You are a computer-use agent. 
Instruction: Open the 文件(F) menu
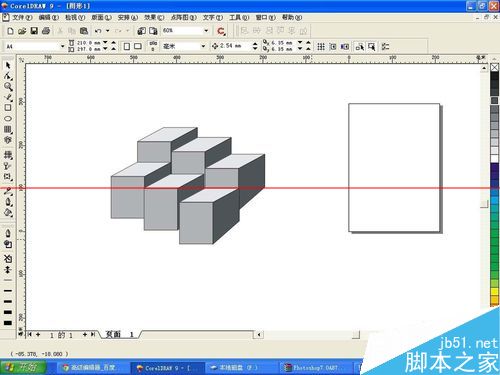(x=22, y=17)
